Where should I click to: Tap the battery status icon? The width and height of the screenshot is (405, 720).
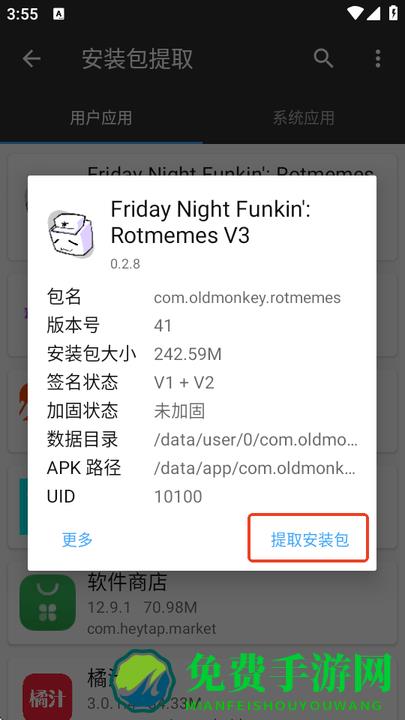coord(393,13)
